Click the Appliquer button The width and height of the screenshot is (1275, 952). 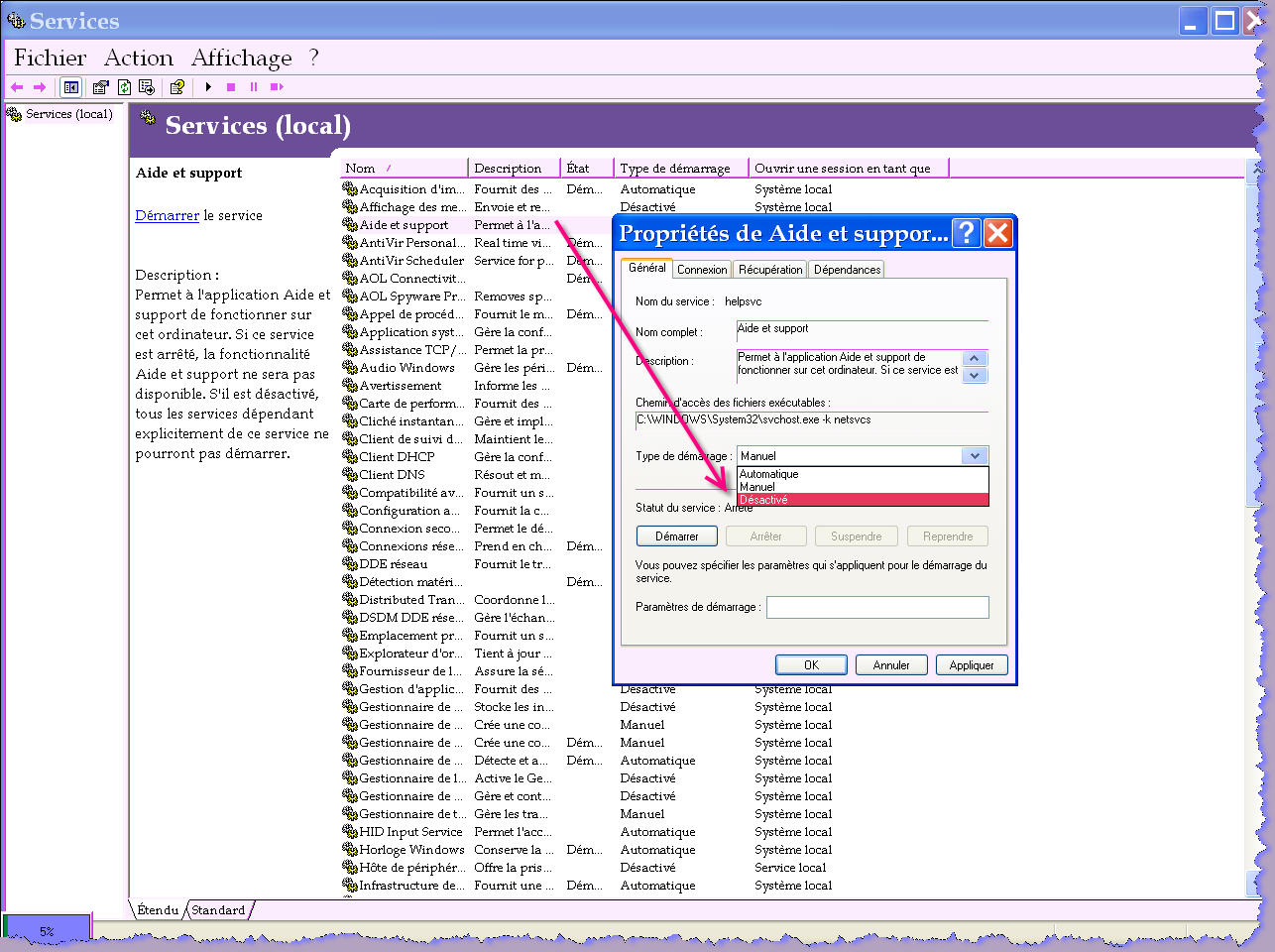[x=971, y=665]
